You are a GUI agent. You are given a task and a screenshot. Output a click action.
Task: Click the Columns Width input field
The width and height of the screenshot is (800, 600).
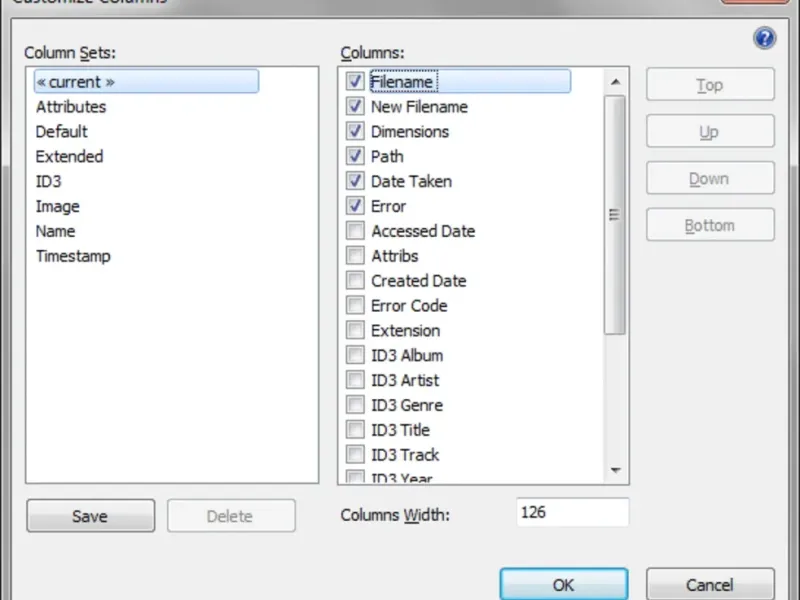[x=572, y=513]
